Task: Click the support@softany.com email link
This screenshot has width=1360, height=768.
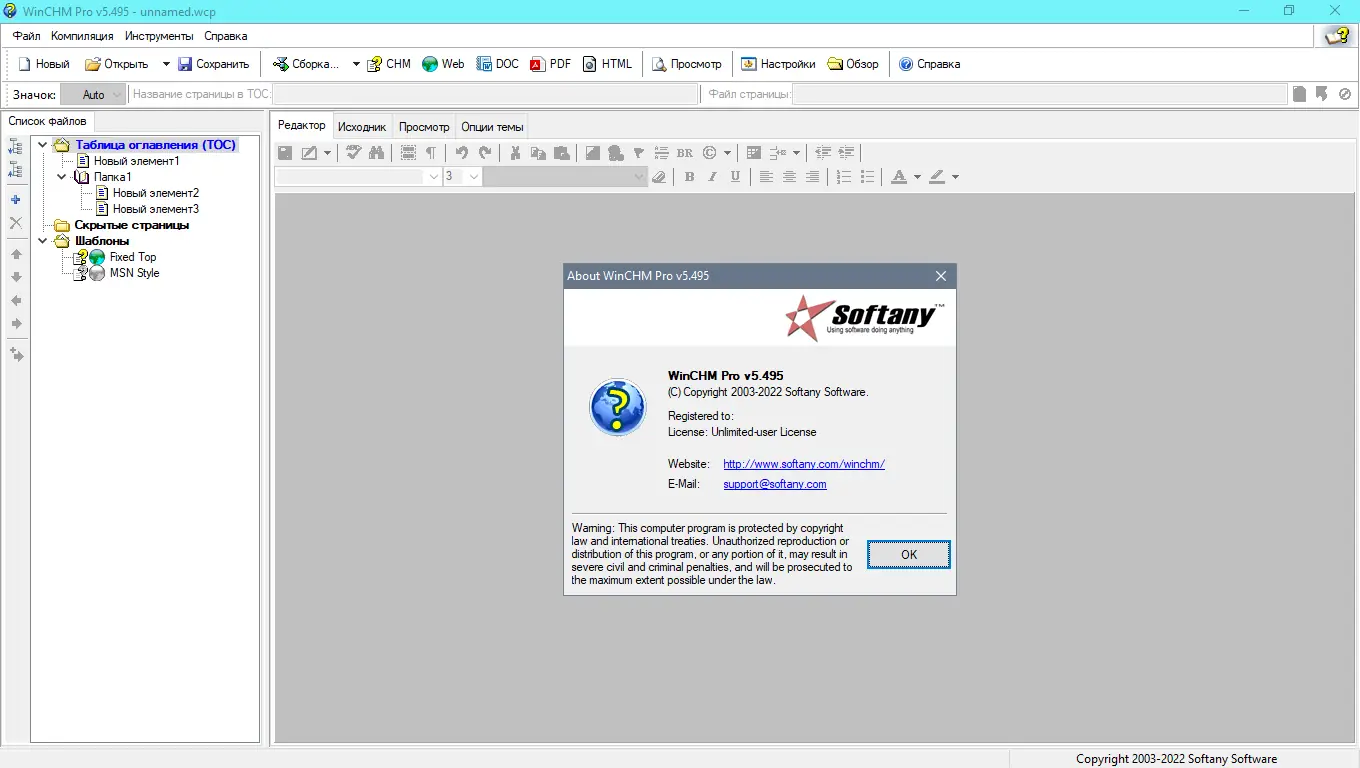Action: [775, 484]
